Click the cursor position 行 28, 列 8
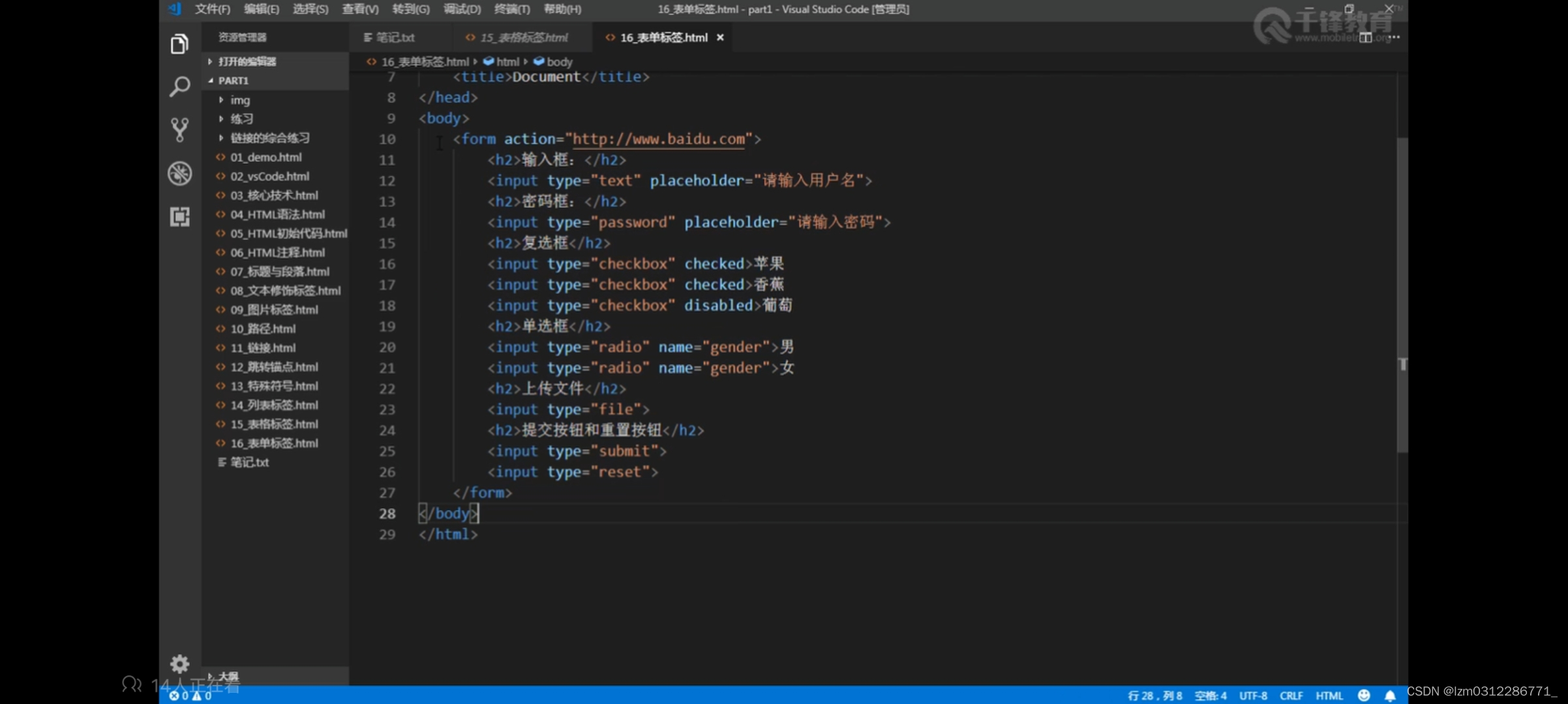1568x704 pixels. click(x=1154, y=696)
